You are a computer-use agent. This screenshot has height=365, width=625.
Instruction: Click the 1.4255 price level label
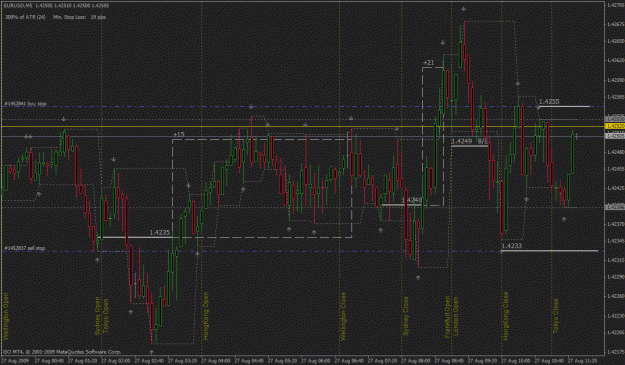[x=549, y=102]
